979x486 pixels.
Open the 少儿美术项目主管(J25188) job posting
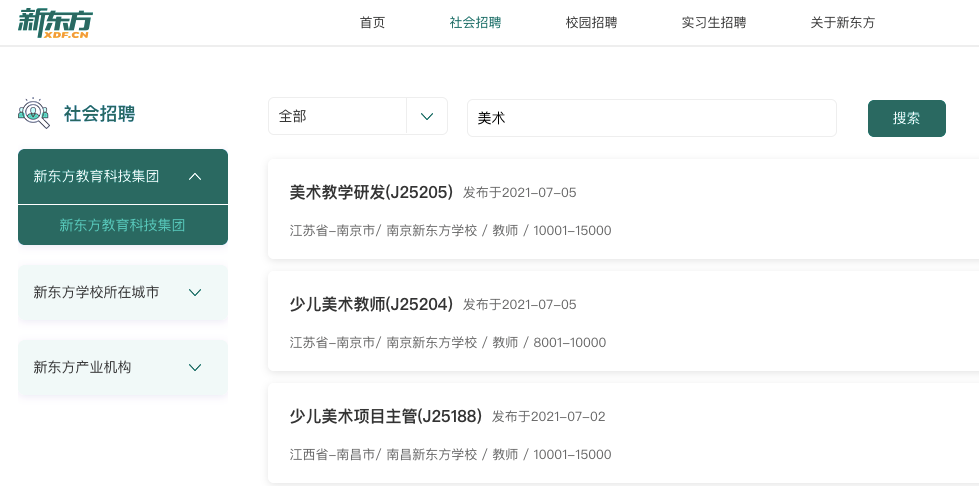tap(385, 416)
